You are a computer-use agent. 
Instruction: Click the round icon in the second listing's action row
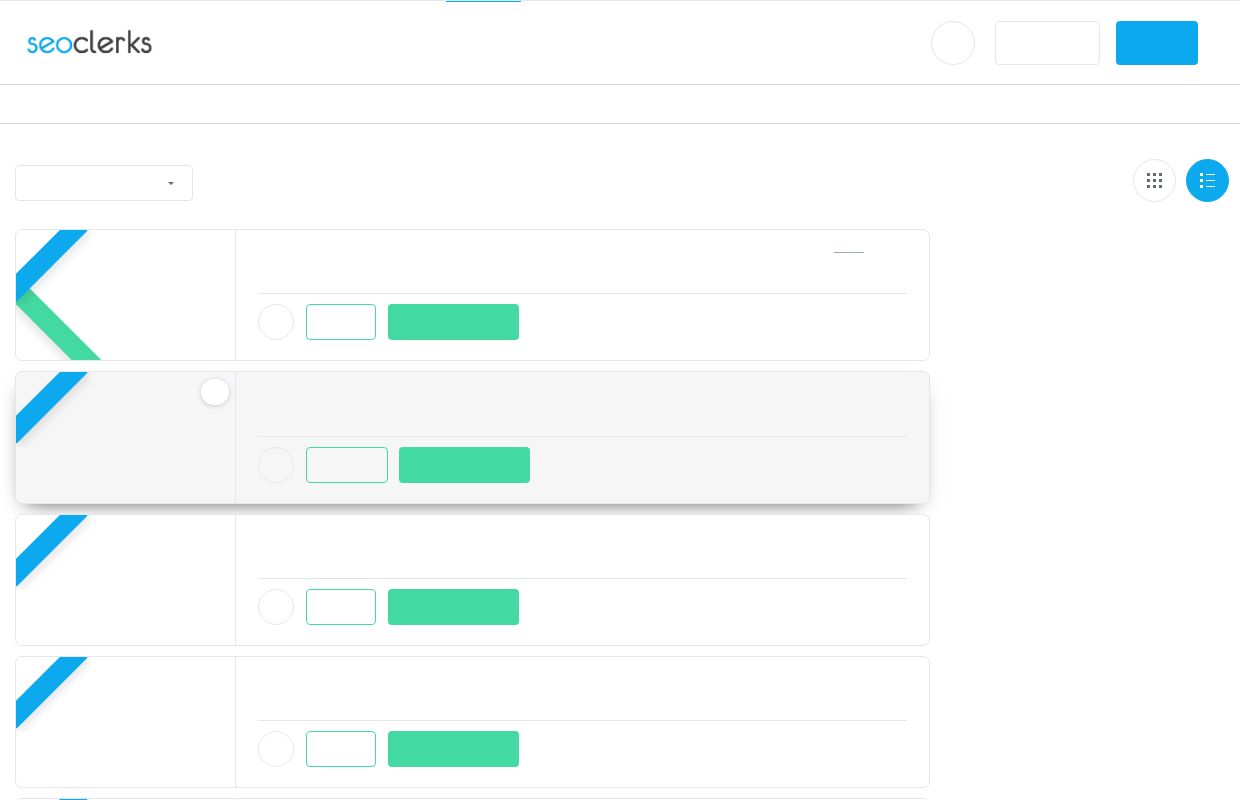tap(276, 465)
